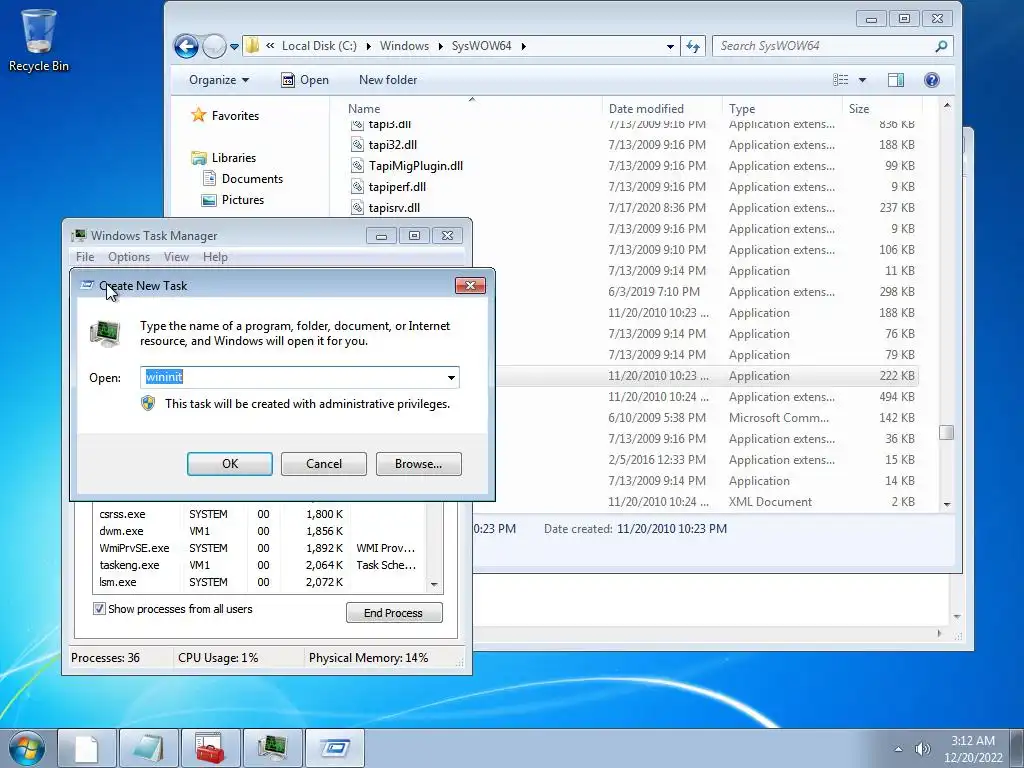Confirm with the OK button

230,464
